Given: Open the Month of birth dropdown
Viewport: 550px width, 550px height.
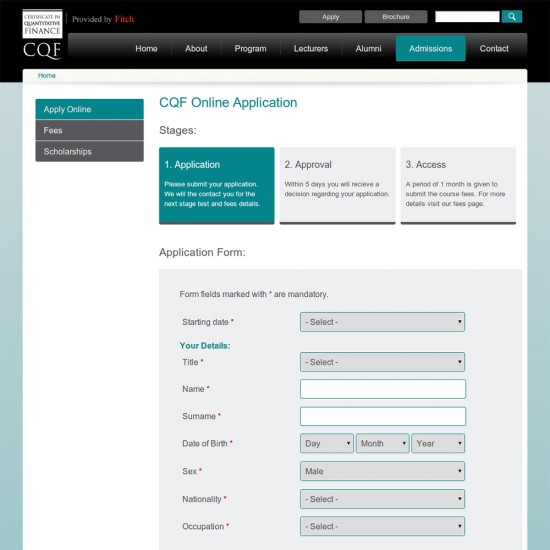Looking at the screenshot, I should click(382, 443).
